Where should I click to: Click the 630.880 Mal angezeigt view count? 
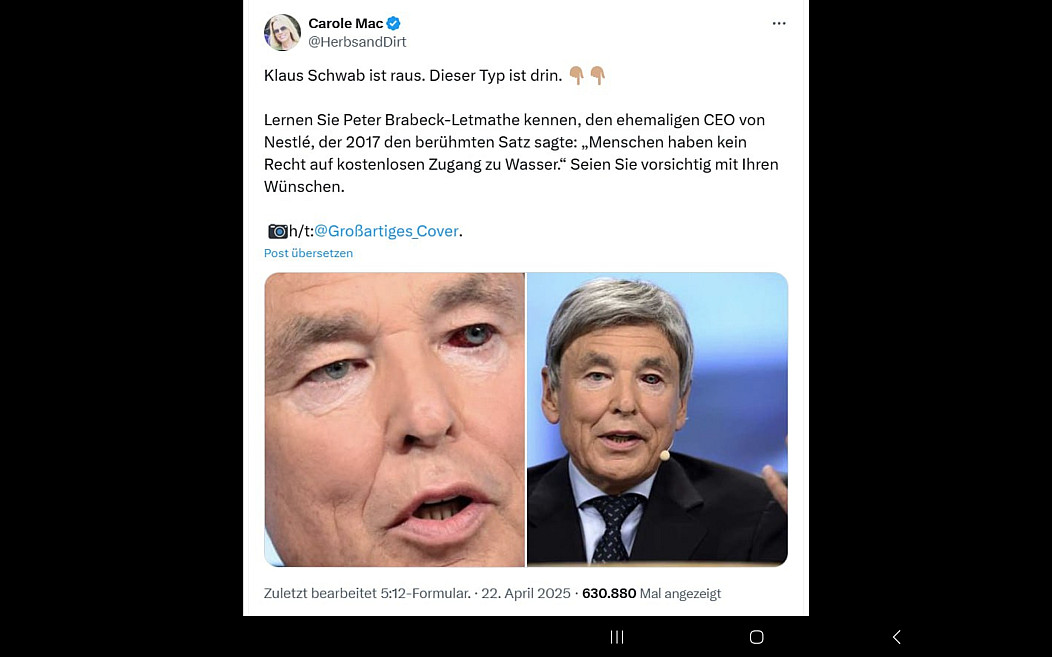point(651,593)
